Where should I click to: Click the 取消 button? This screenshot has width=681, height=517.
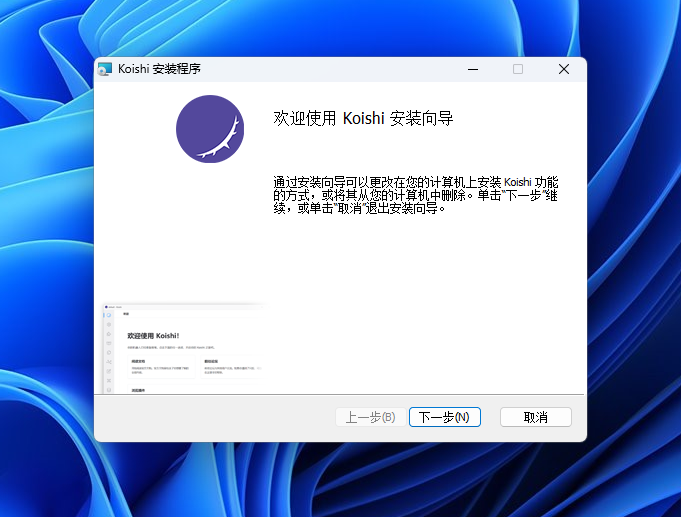click(536, 417)
